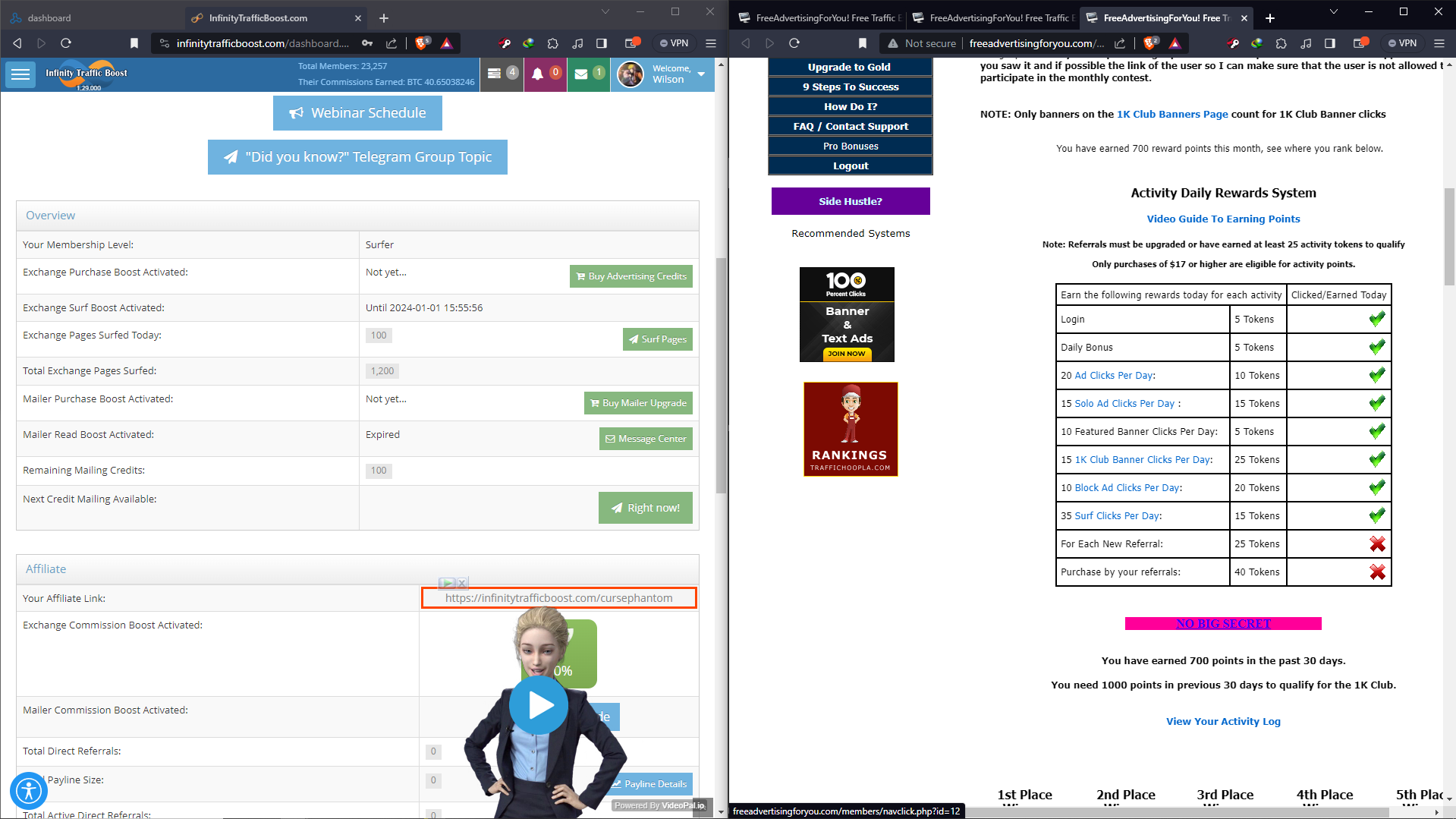Image resolution: width=1456 pixels, height=819 pixels.
Task: Close the active FreeAdvertisingForYou tab
Action: [x=1244, y=17]
